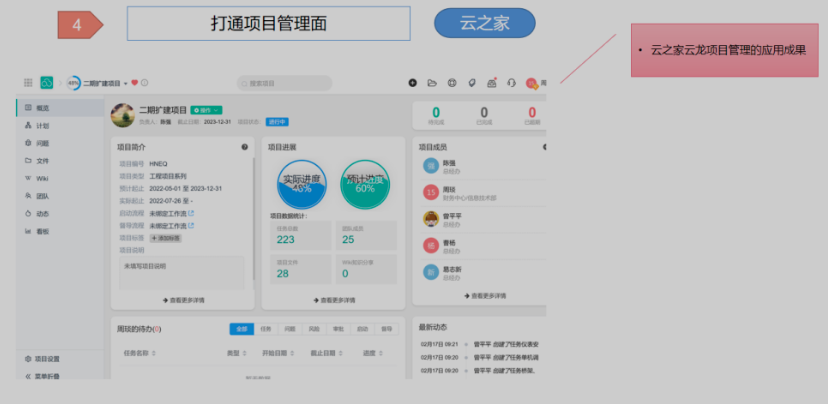
Task: Click the green cloud logo icon
Action: coord(46,82)
